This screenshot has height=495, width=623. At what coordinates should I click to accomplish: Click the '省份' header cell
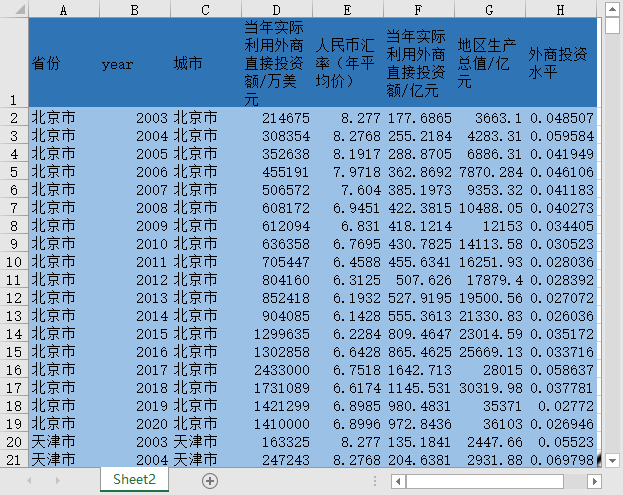(x=64, y=63)
